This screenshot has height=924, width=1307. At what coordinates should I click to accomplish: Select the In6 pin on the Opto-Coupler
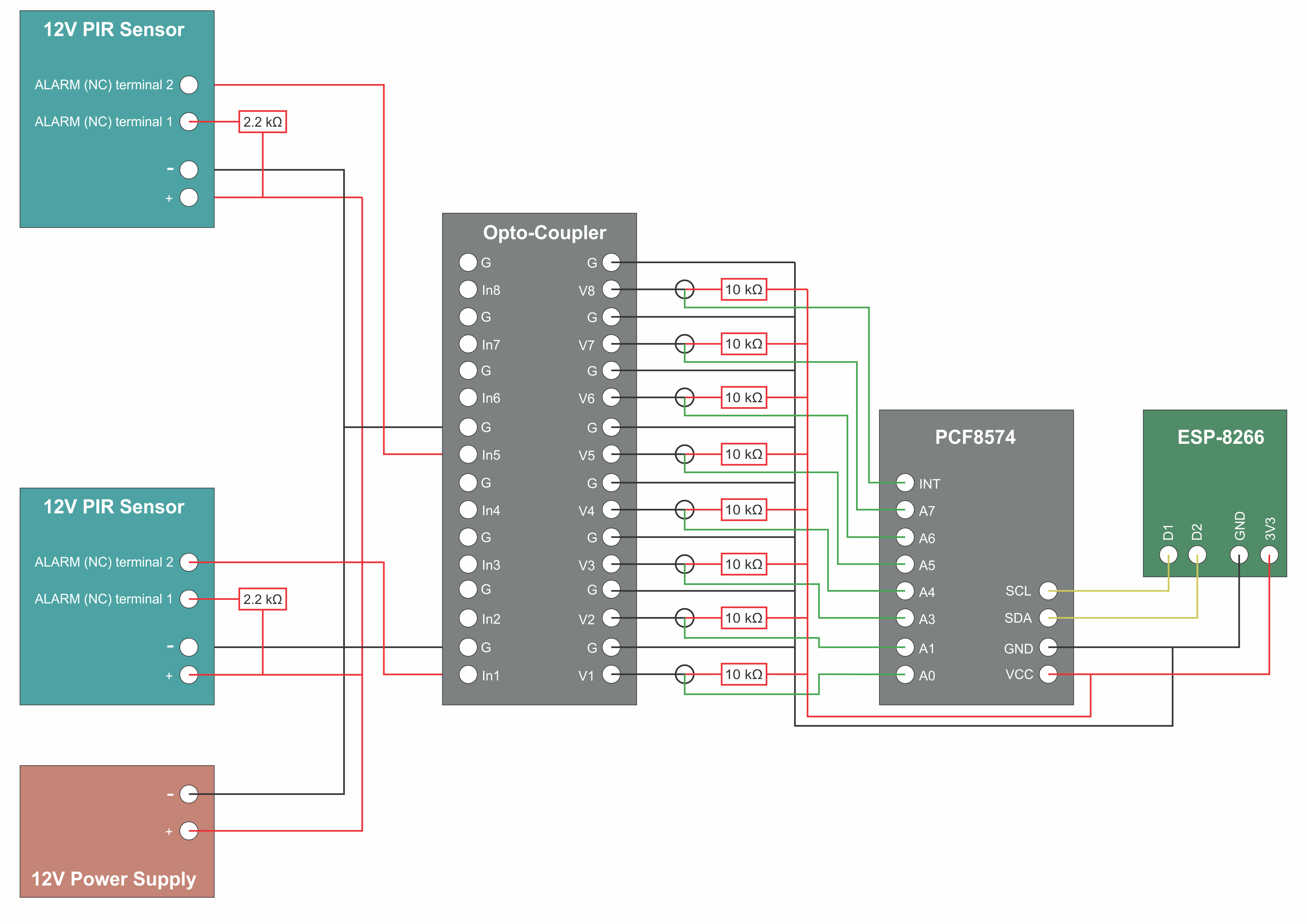pyautogui.click(x=468, y=397)
